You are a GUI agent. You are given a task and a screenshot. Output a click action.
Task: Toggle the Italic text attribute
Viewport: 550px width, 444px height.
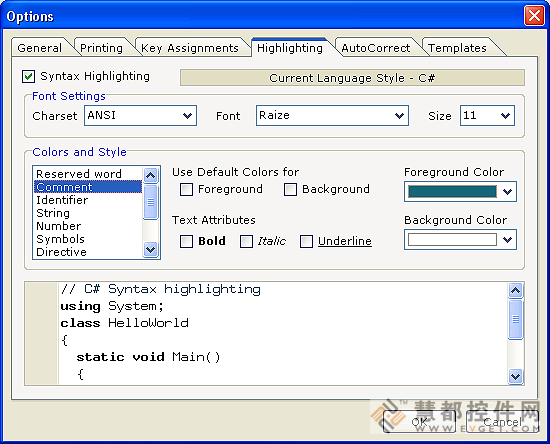click(246, 241)
